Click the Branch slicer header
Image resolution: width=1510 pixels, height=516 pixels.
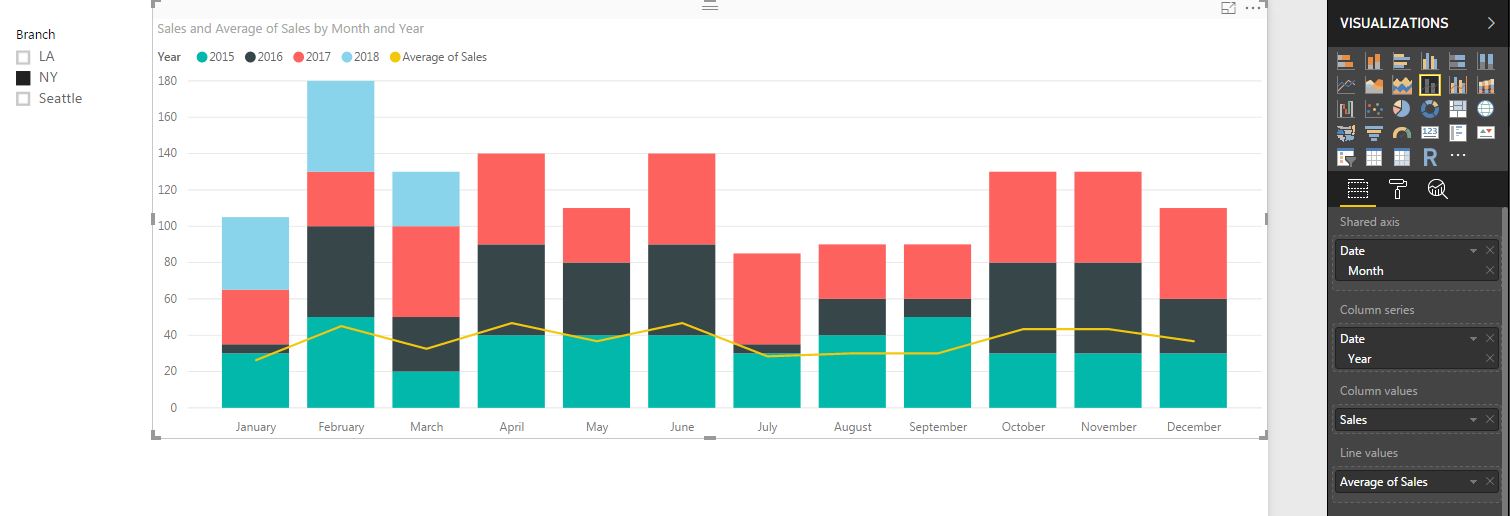coord(36,35)
